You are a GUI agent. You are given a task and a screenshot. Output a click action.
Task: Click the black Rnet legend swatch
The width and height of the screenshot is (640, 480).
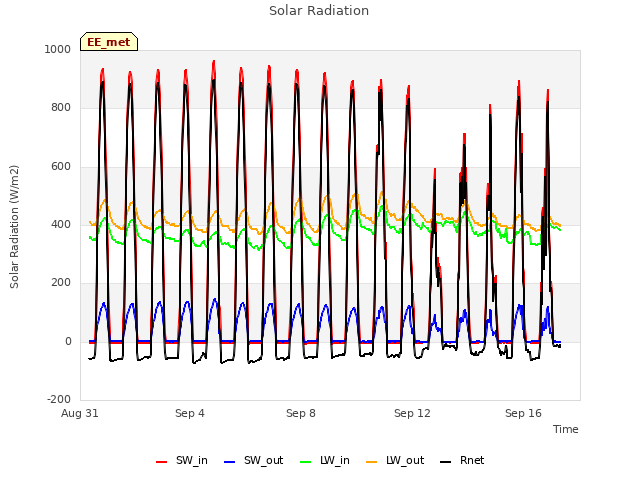pyautogui.click(x=446, y=462)
